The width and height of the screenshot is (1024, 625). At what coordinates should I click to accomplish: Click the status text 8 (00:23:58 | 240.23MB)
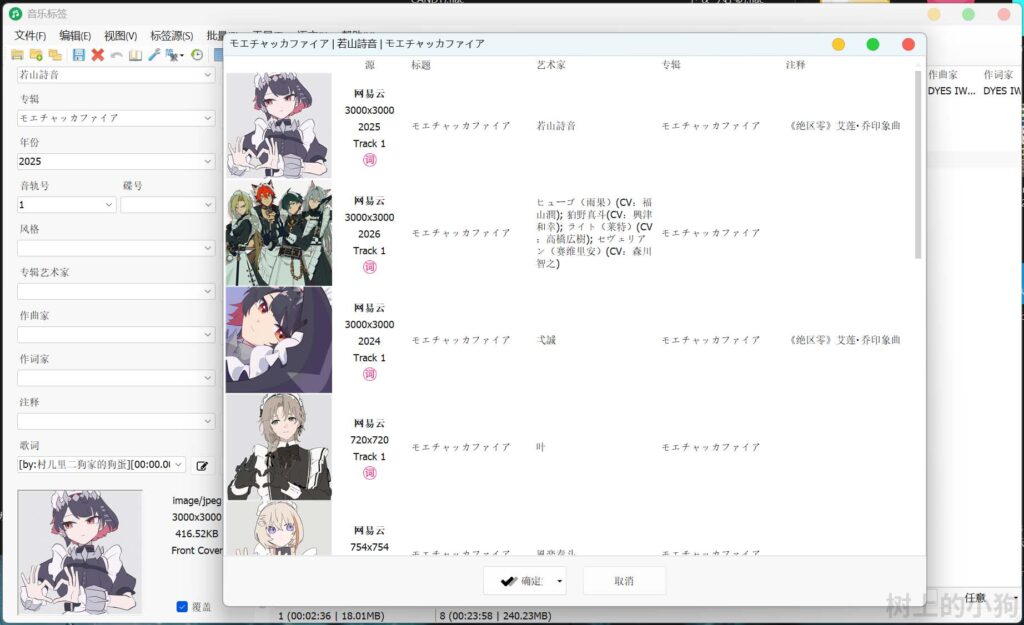(x=496, y=616)
